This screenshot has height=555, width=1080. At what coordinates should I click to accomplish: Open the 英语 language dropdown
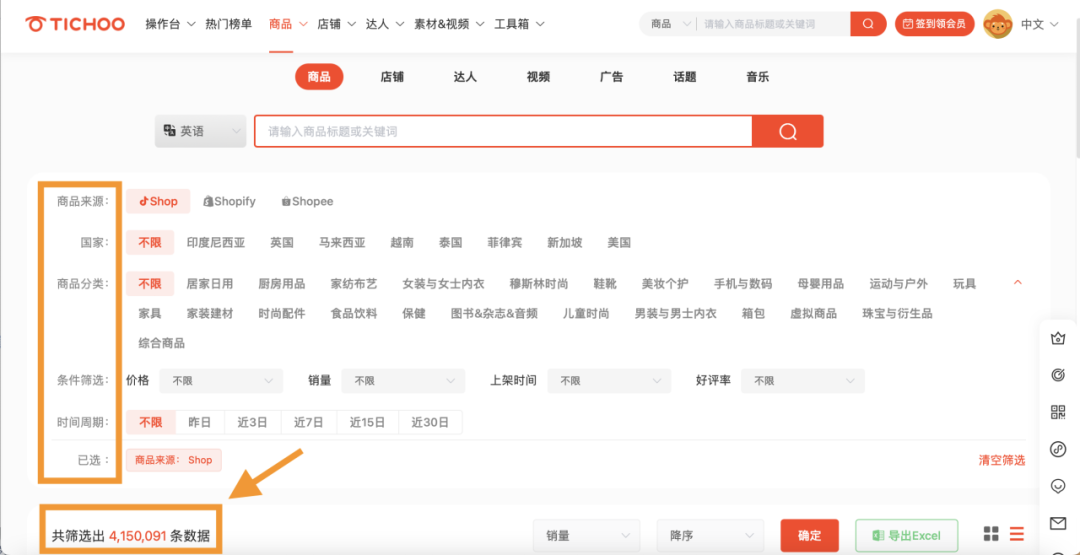(200, 131)
